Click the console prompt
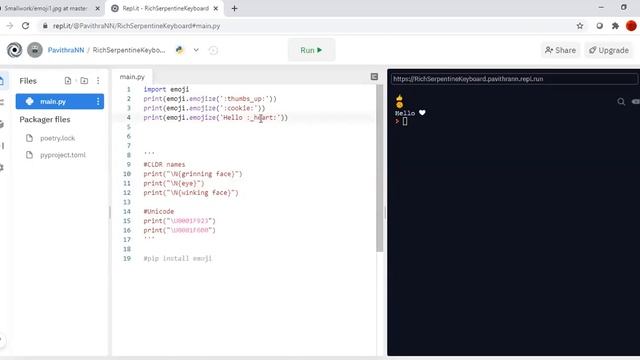Viewport: 640px width, 360px height. coord(401,121)
